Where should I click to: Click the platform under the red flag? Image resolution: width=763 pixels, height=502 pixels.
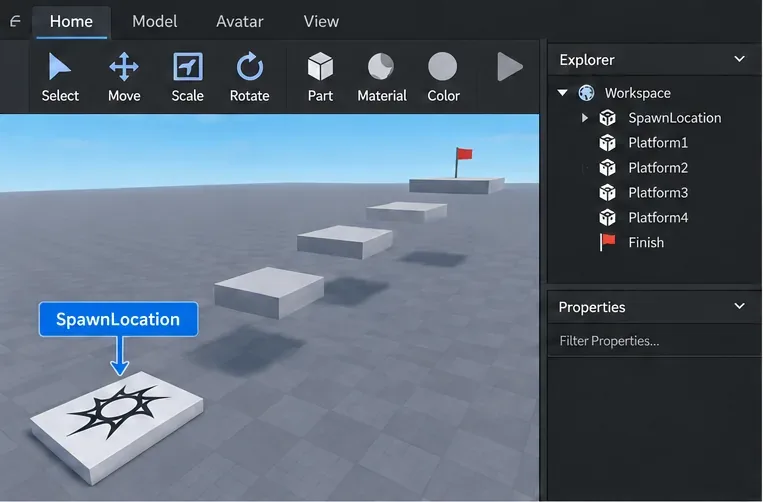pyautogui.click(x=456, y=185)
